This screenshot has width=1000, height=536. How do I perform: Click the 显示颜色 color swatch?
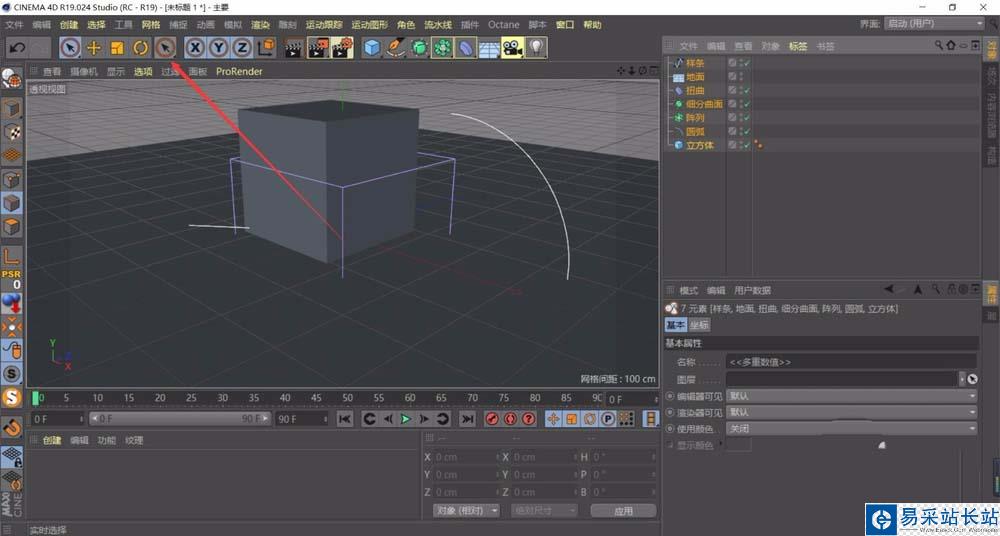738,445
